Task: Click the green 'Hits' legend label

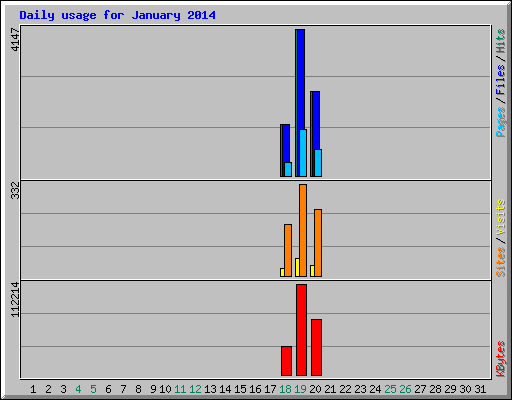Action: tap(501, 41)
